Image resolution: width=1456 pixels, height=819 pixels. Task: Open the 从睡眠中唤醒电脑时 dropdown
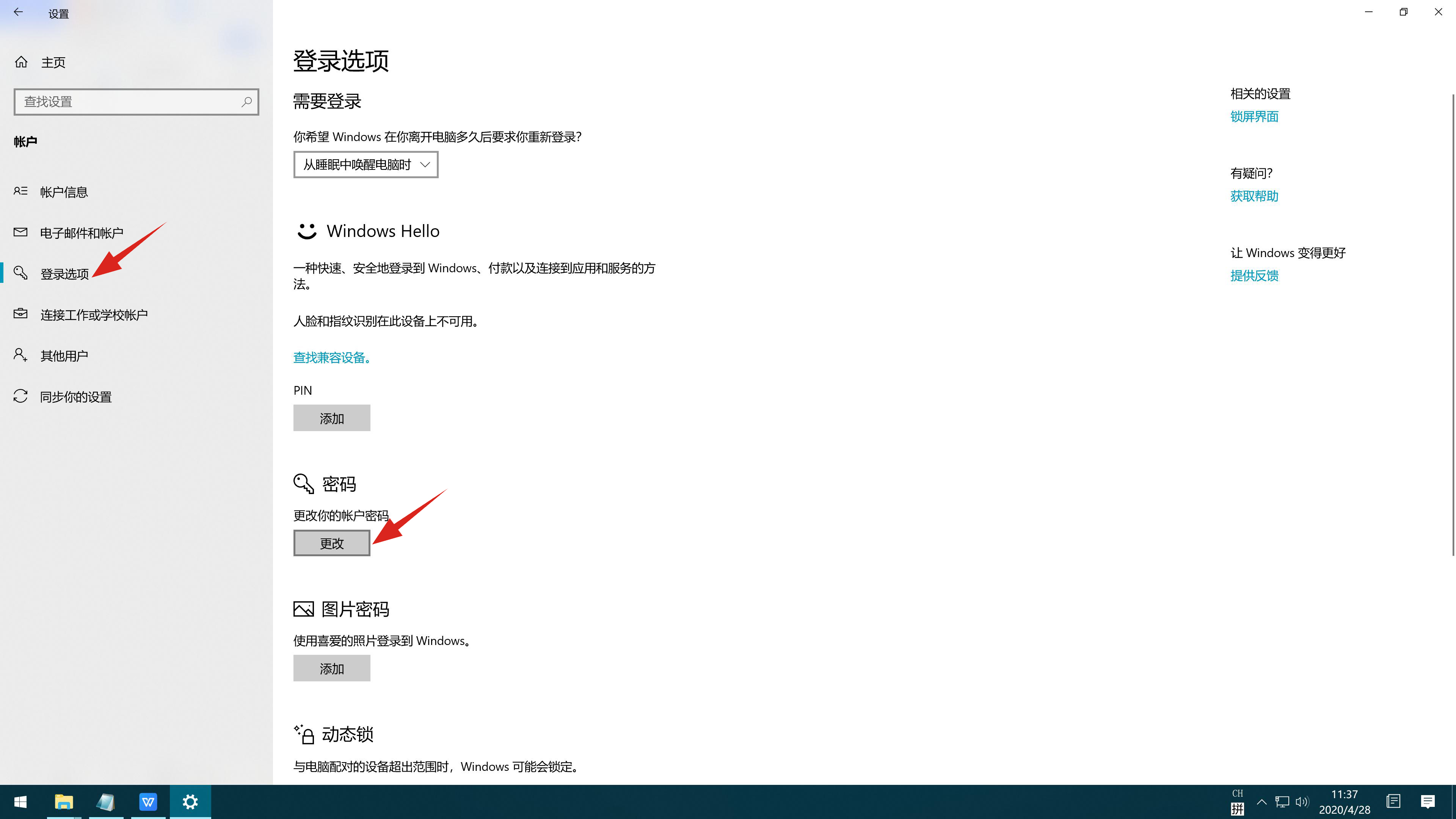pyautogui.click(x=366, y=165)
